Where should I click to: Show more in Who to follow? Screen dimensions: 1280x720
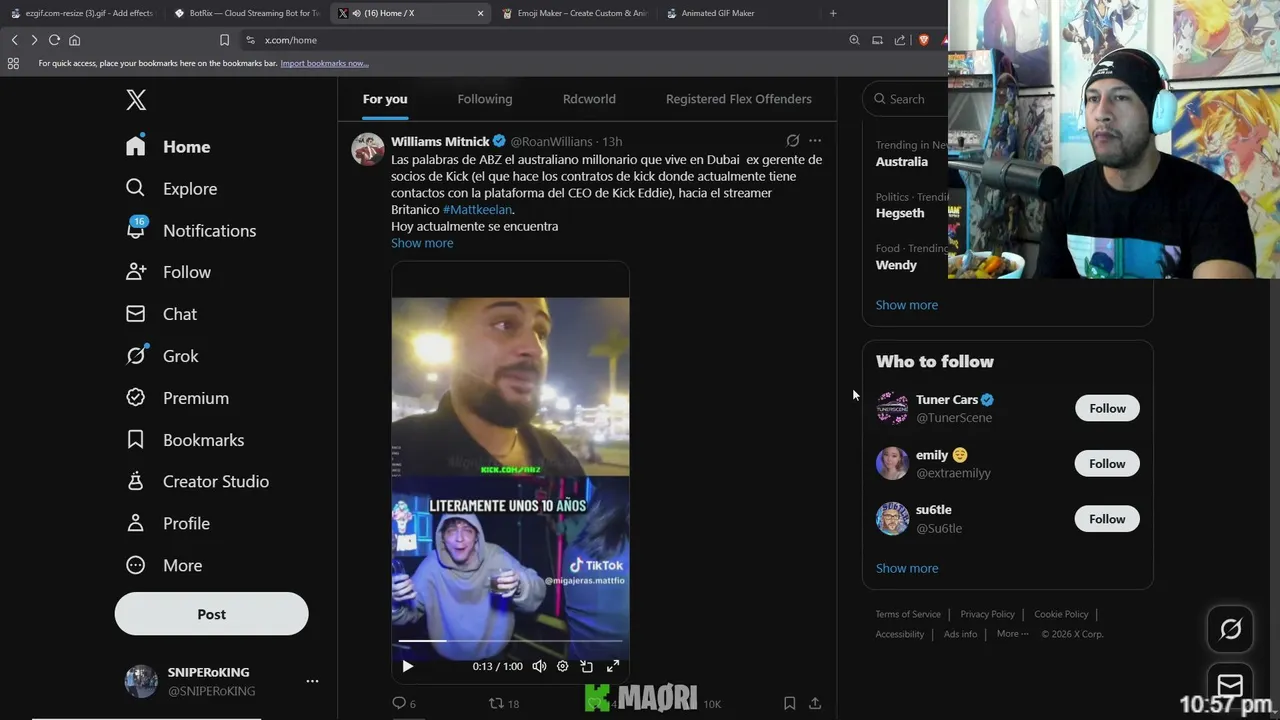(907, 568)
